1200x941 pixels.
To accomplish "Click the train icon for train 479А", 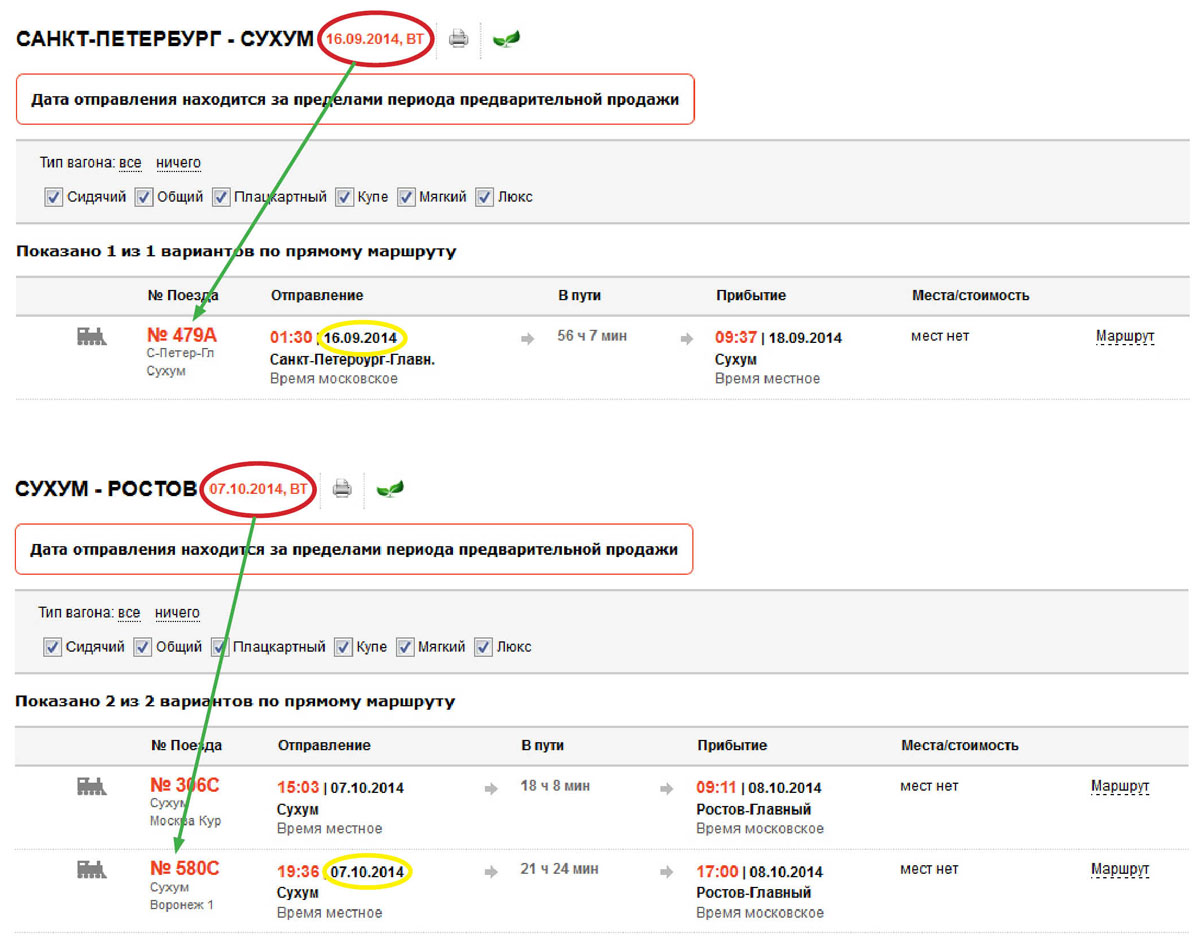I will (x=91, y=337).
